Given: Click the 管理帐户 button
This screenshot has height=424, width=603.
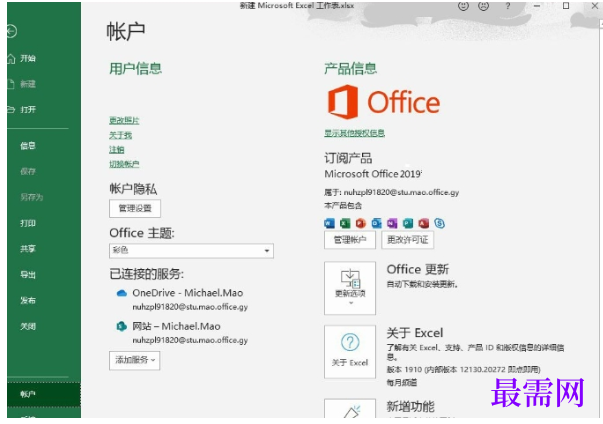Looking at the screenshot, I should pos(350,240).
